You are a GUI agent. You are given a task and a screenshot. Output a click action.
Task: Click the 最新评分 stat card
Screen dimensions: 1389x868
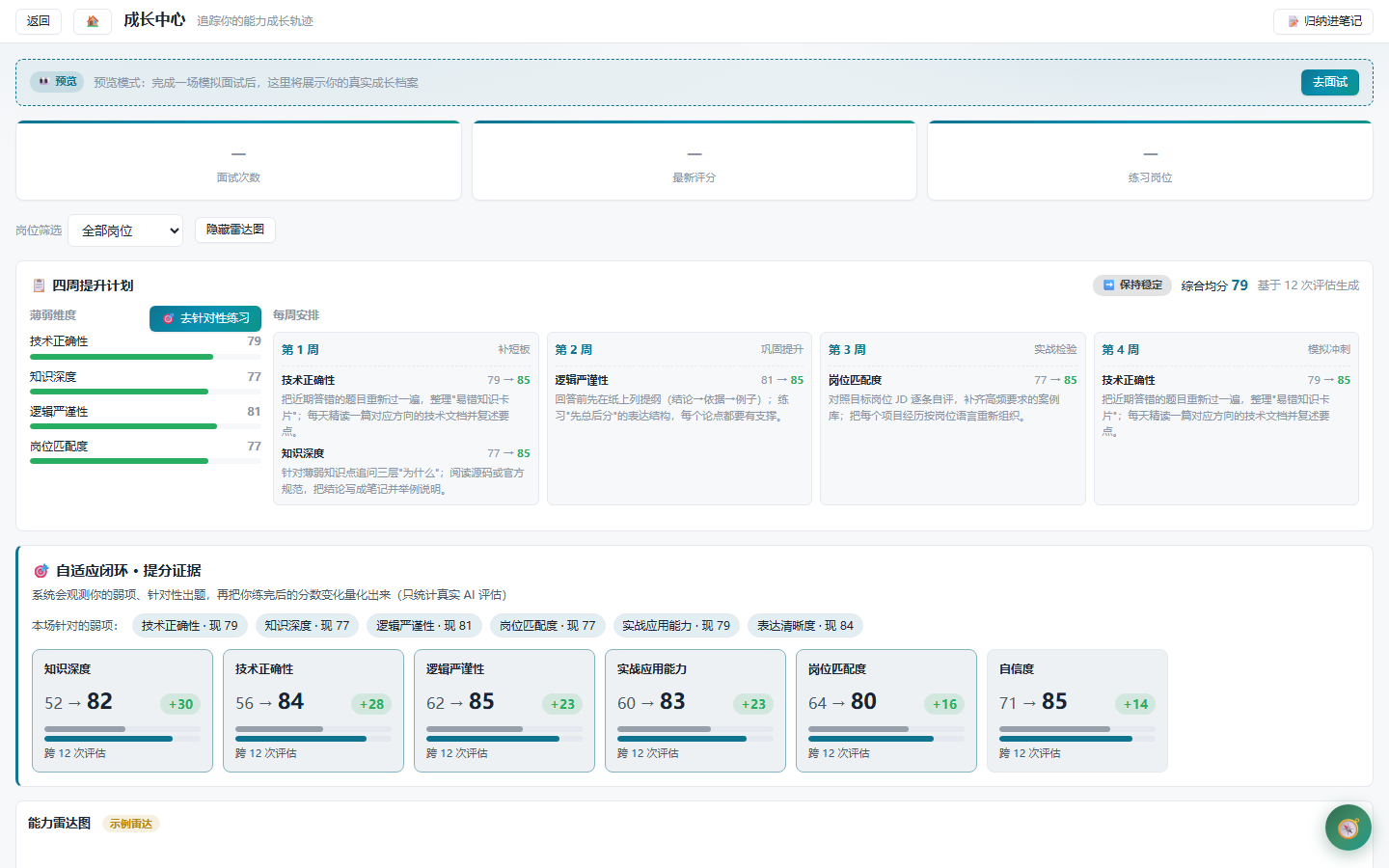click(x=694, y=161)
